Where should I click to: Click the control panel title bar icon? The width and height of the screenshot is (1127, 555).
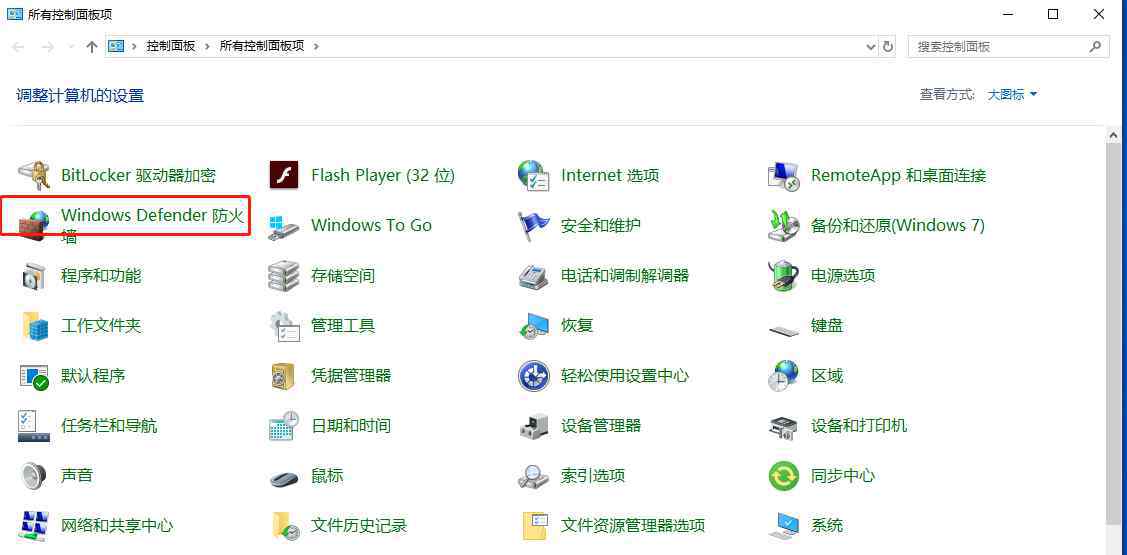click(x=14, y=14)
